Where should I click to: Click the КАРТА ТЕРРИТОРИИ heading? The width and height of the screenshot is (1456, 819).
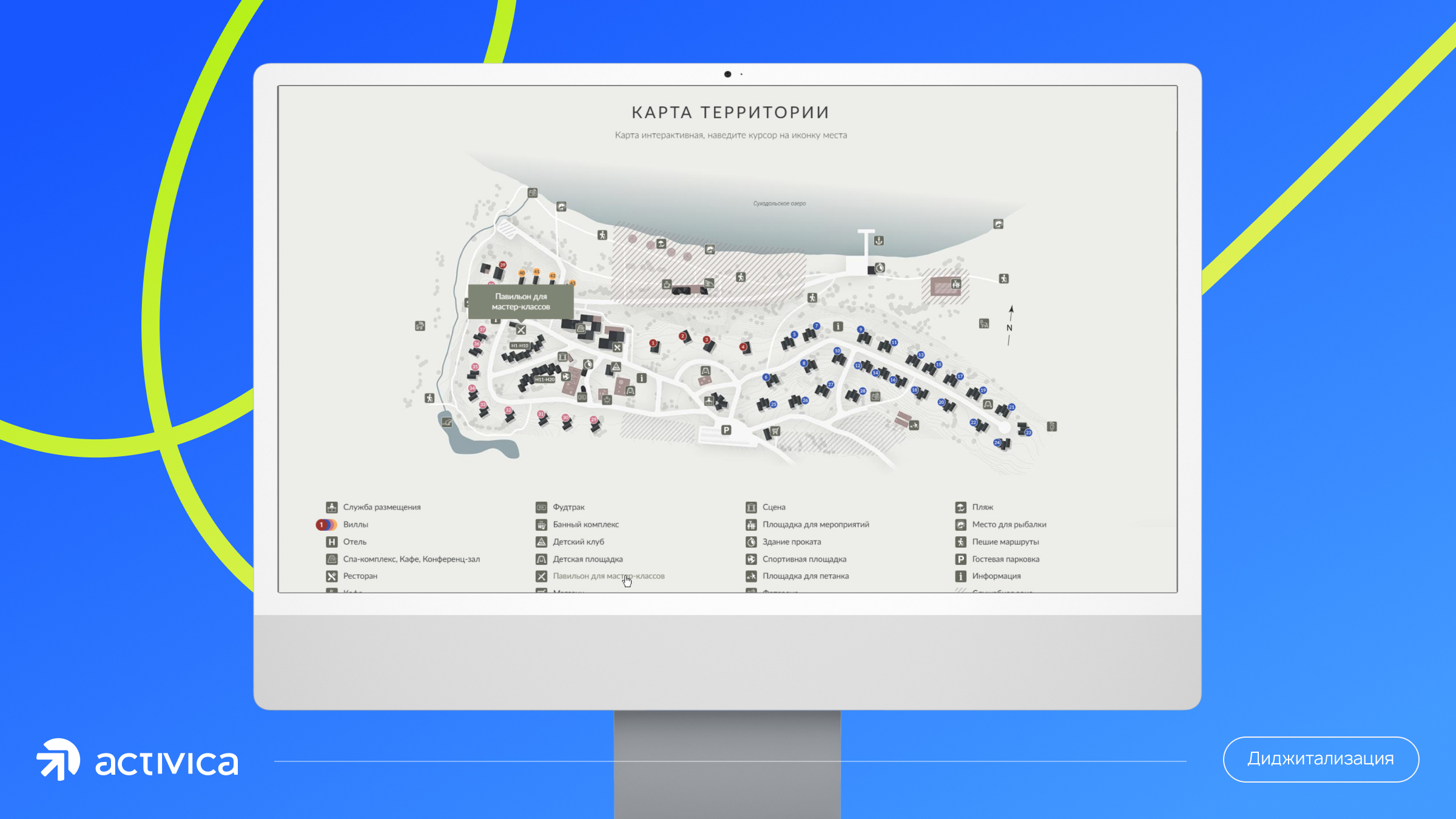[730, 113]
